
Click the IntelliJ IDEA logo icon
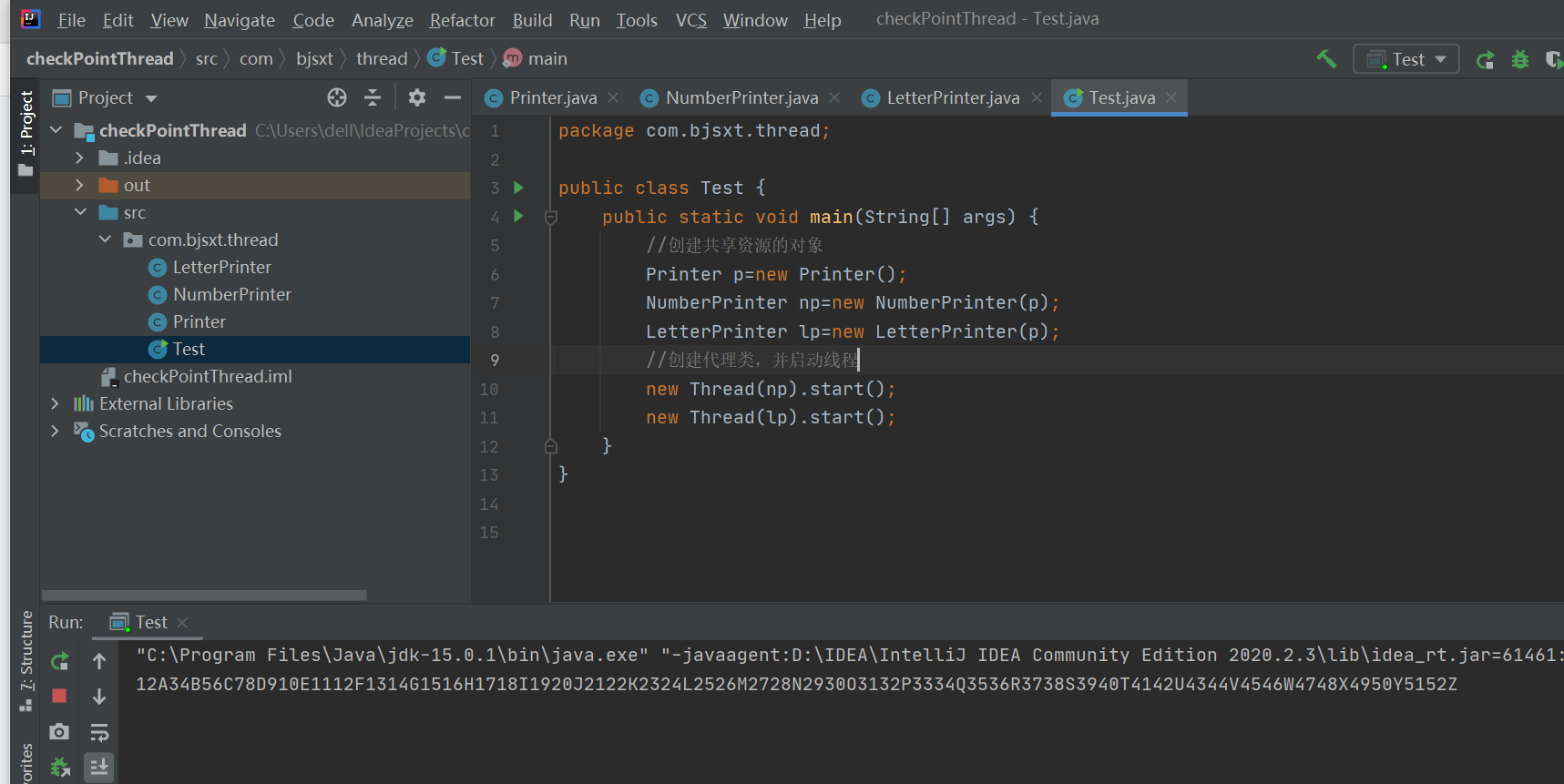point(31,19)
